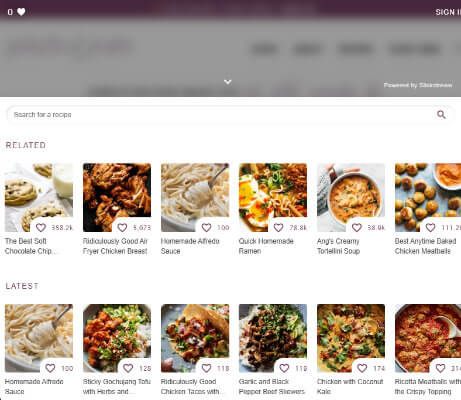Open air fryer chicken breast photo
461x400 pixels.
[117, 197]
